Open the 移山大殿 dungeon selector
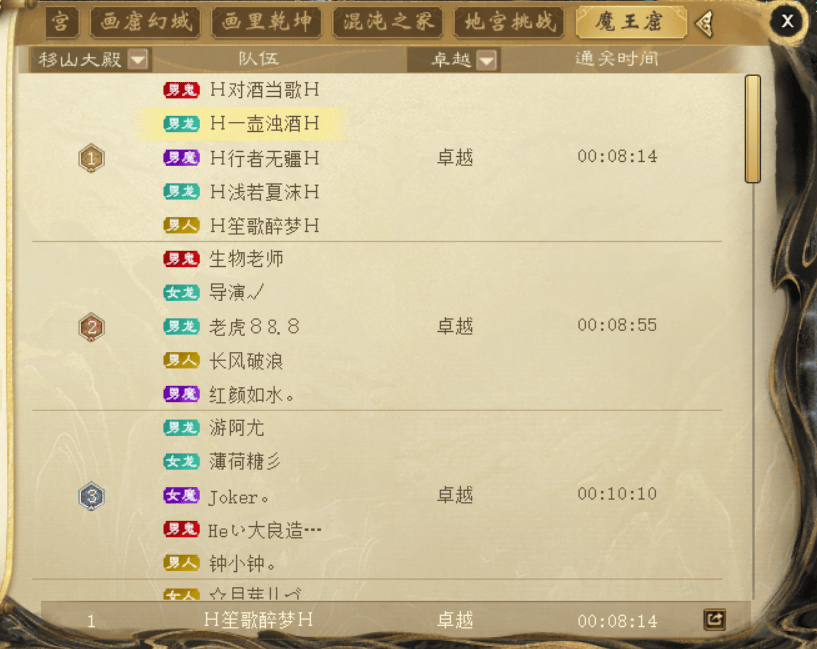Image resolution: width=817 pixels, height=649 pixels. pyautogui.click(x=90, y=59)
